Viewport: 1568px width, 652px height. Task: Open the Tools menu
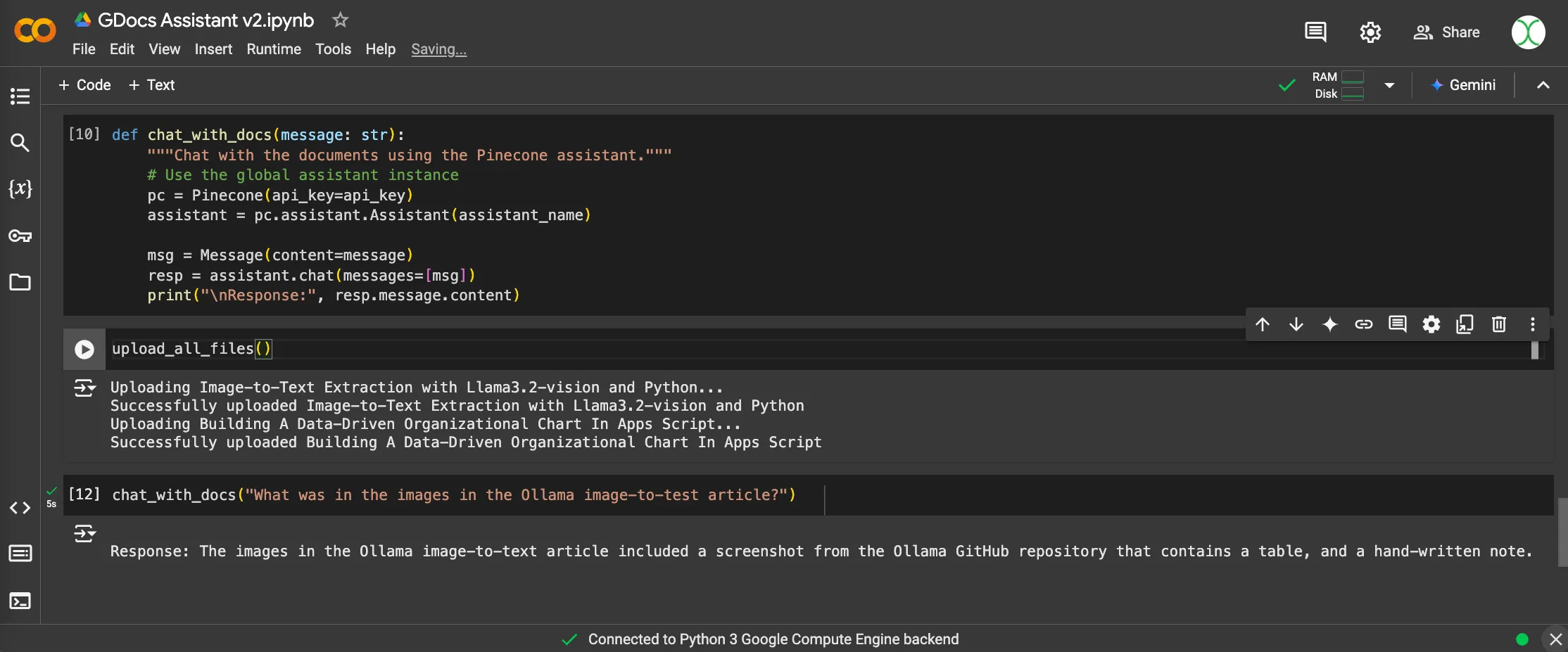[x=333, y=49]
